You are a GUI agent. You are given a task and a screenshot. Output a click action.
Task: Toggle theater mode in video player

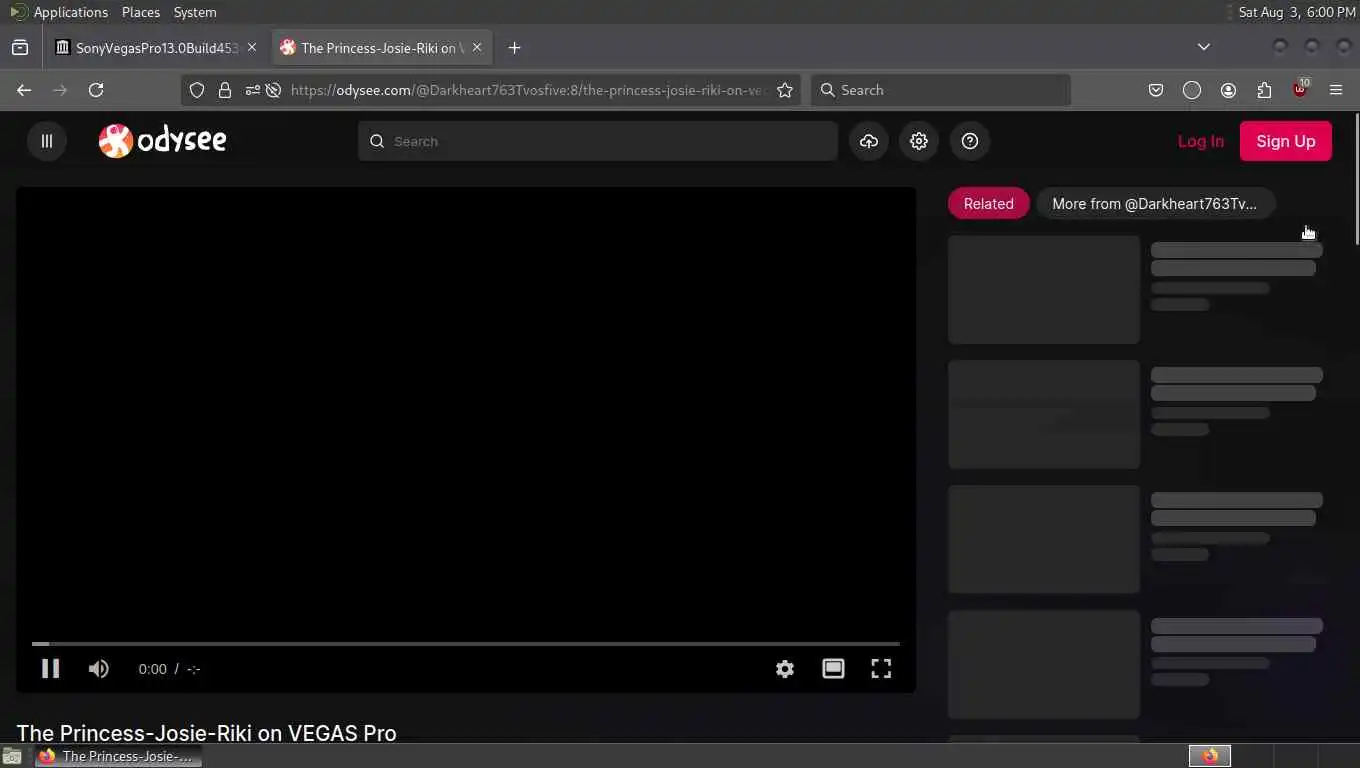[833, 669]
